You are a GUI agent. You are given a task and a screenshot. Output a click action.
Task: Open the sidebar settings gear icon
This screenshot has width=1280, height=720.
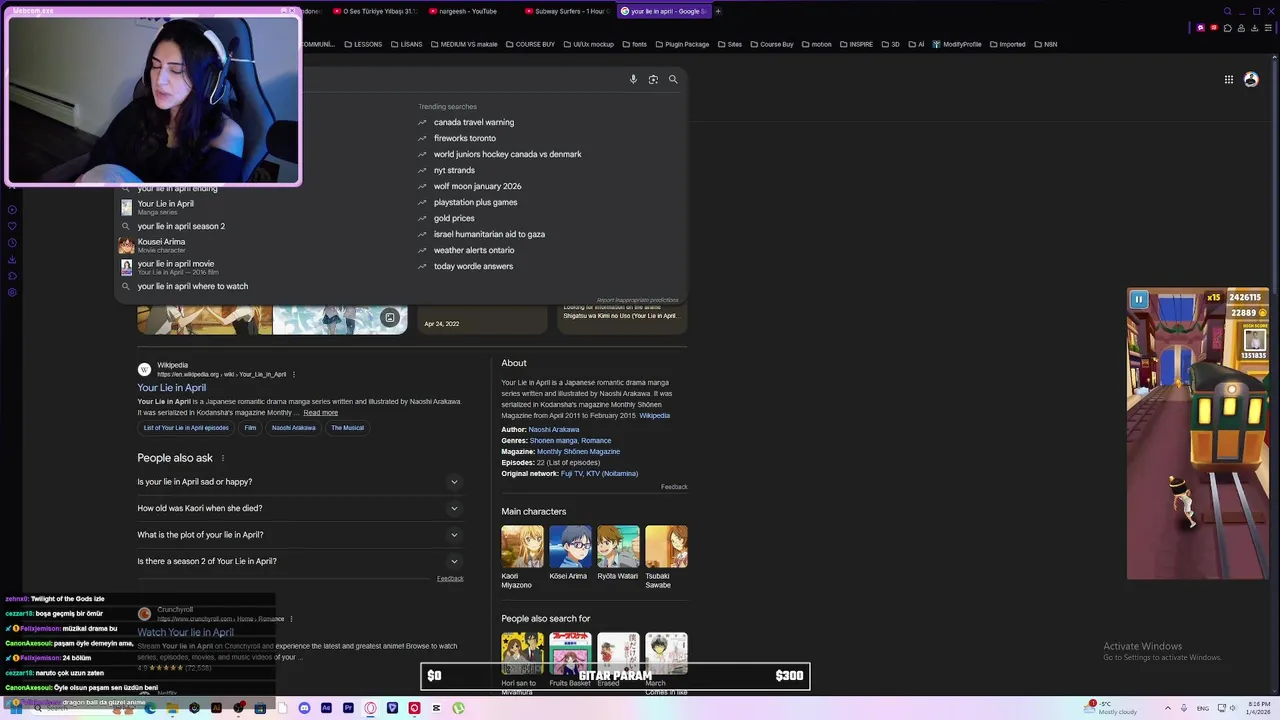coord(12,293)
